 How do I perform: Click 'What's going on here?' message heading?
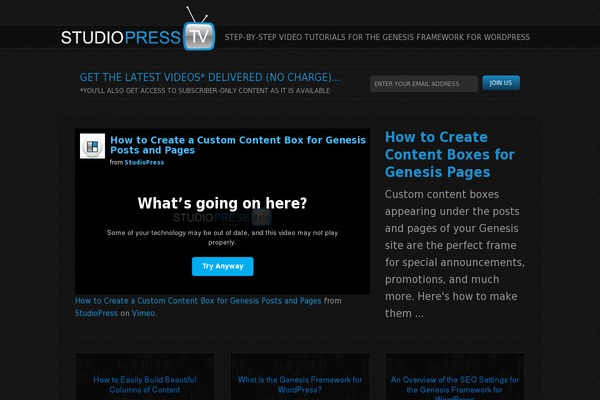tap(222, 203)
